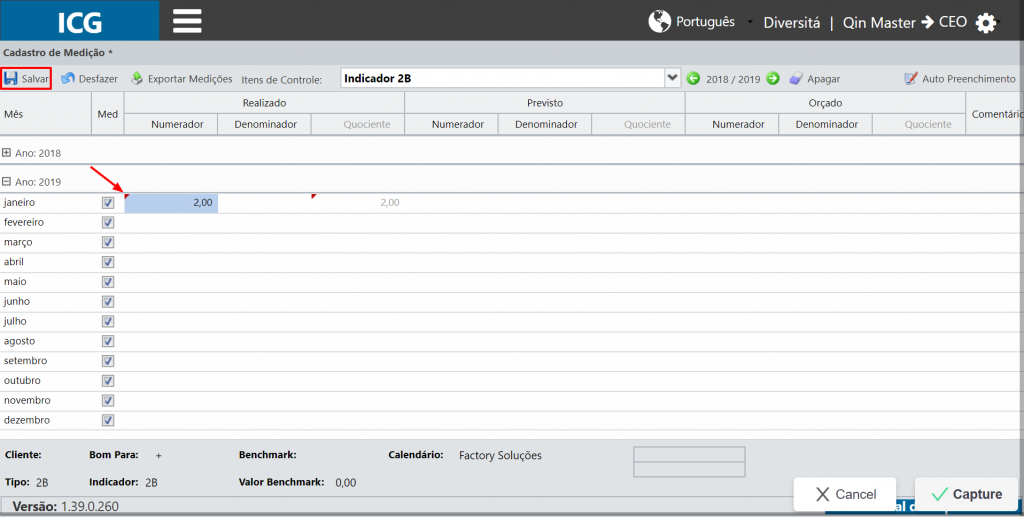Click the Previsto group header
This screenshot has height=517, width=1024.
[545, 103]
